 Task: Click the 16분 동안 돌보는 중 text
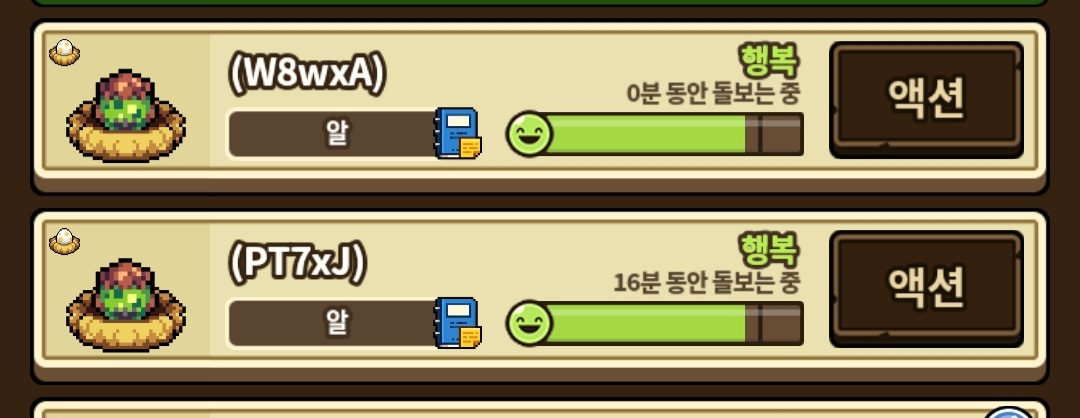click(707, 282)
